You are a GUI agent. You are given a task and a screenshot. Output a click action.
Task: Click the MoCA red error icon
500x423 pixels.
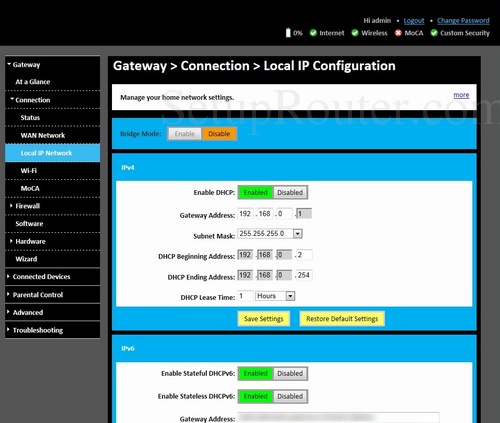point(398,33)
